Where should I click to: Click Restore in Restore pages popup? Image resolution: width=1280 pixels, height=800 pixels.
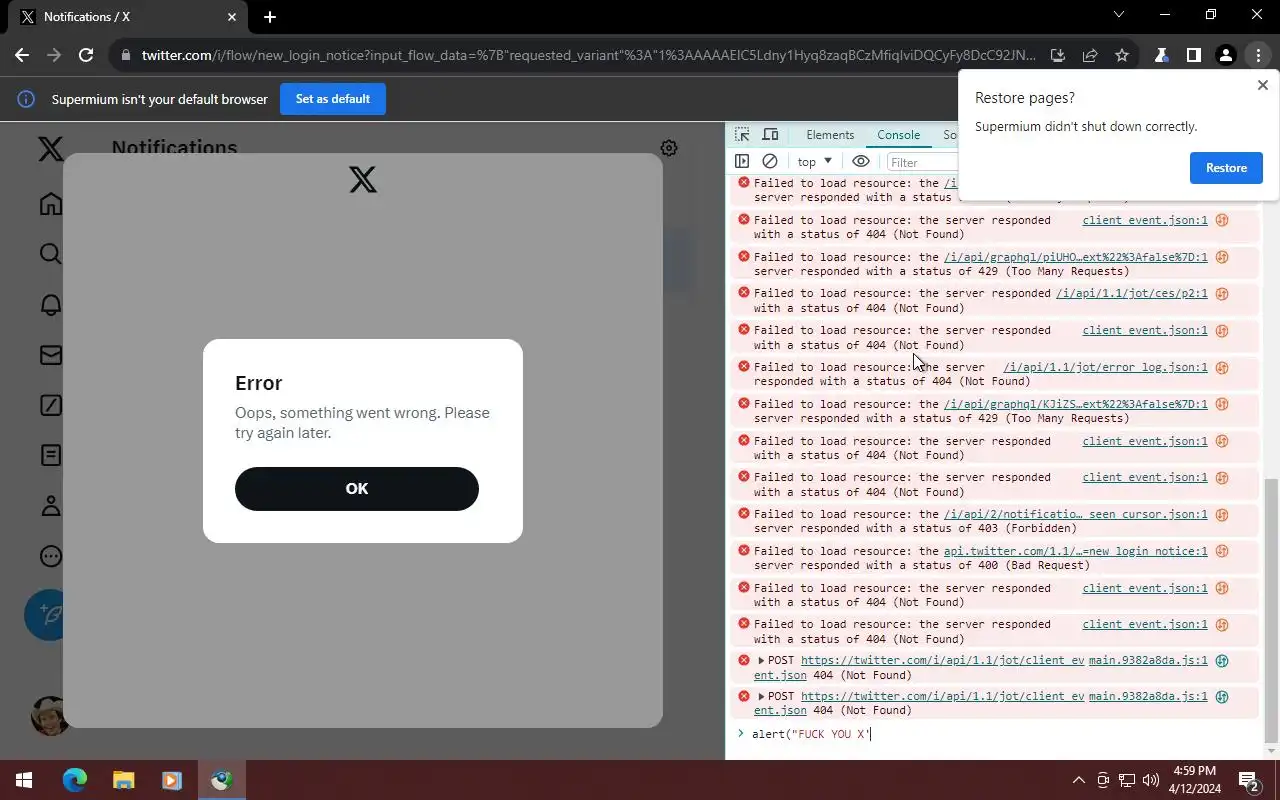coord(1226,168)
